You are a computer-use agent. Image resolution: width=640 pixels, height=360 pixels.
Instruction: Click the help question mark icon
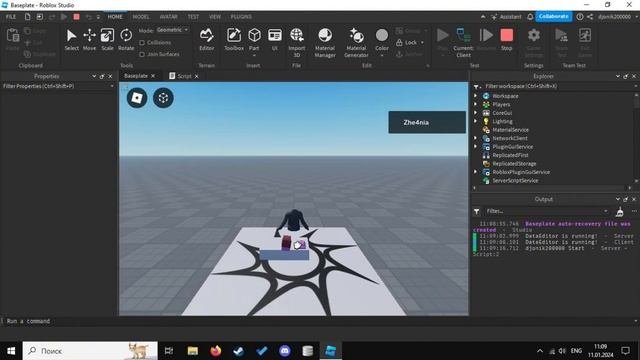580,17
